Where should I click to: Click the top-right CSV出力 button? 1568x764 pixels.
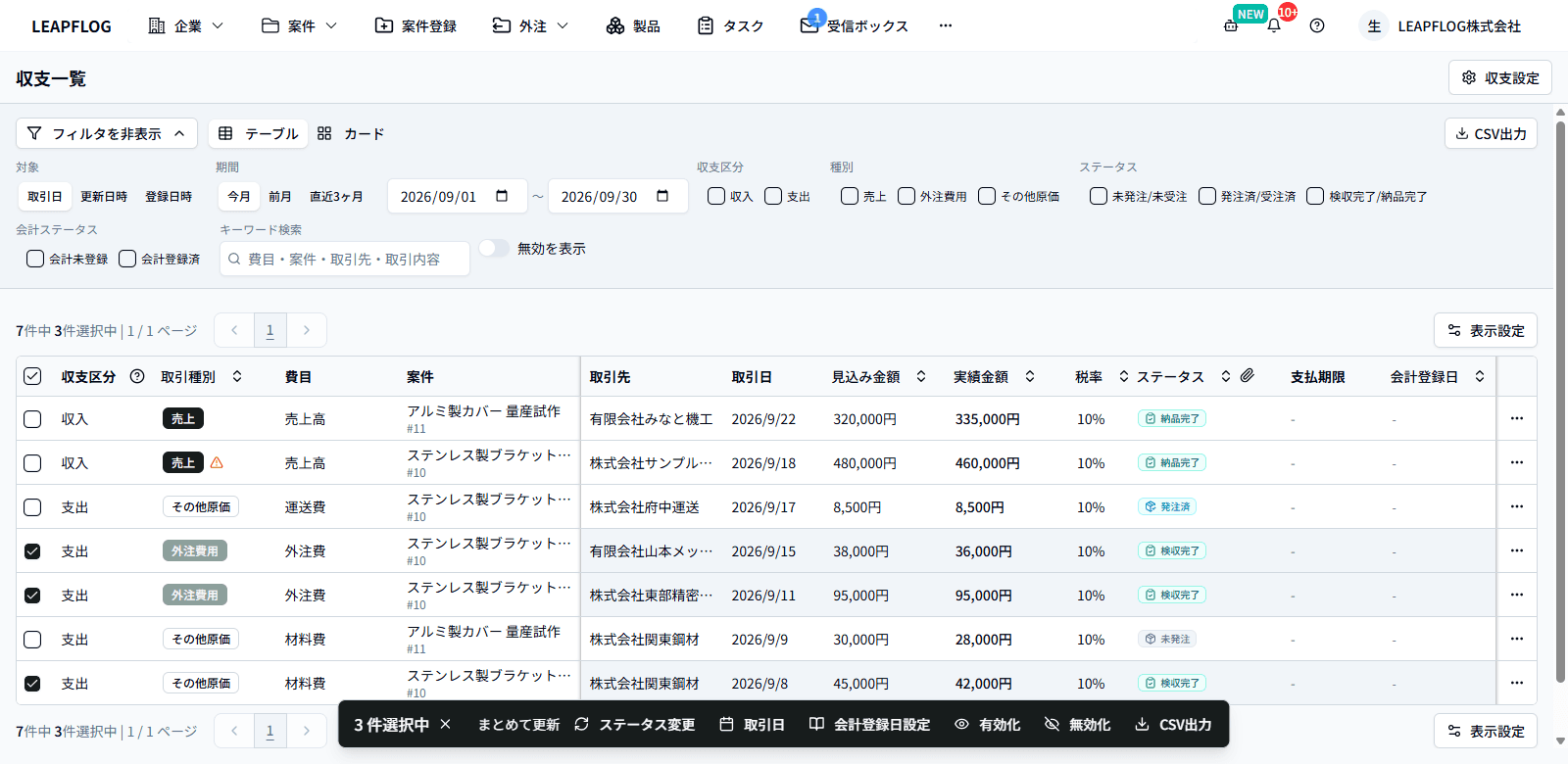click(1491, 133)
